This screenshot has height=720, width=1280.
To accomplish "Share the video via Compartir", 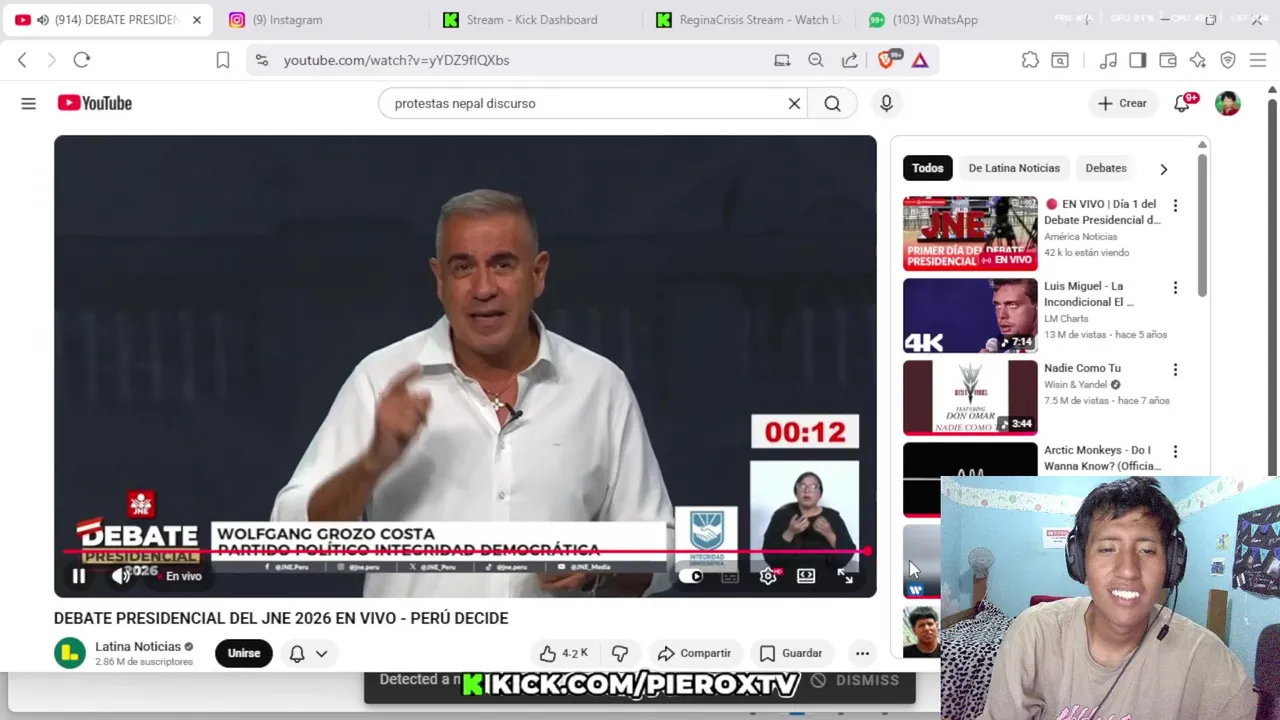I will click(695, 653).
